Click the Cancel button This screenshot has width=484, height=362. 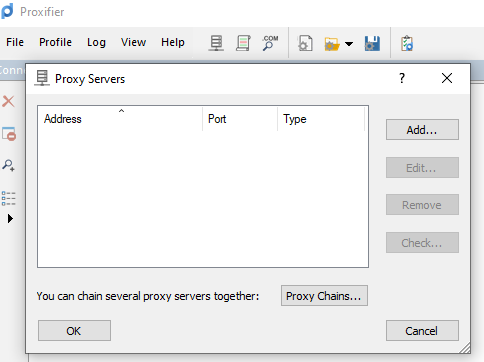click(x=422, y=331)
